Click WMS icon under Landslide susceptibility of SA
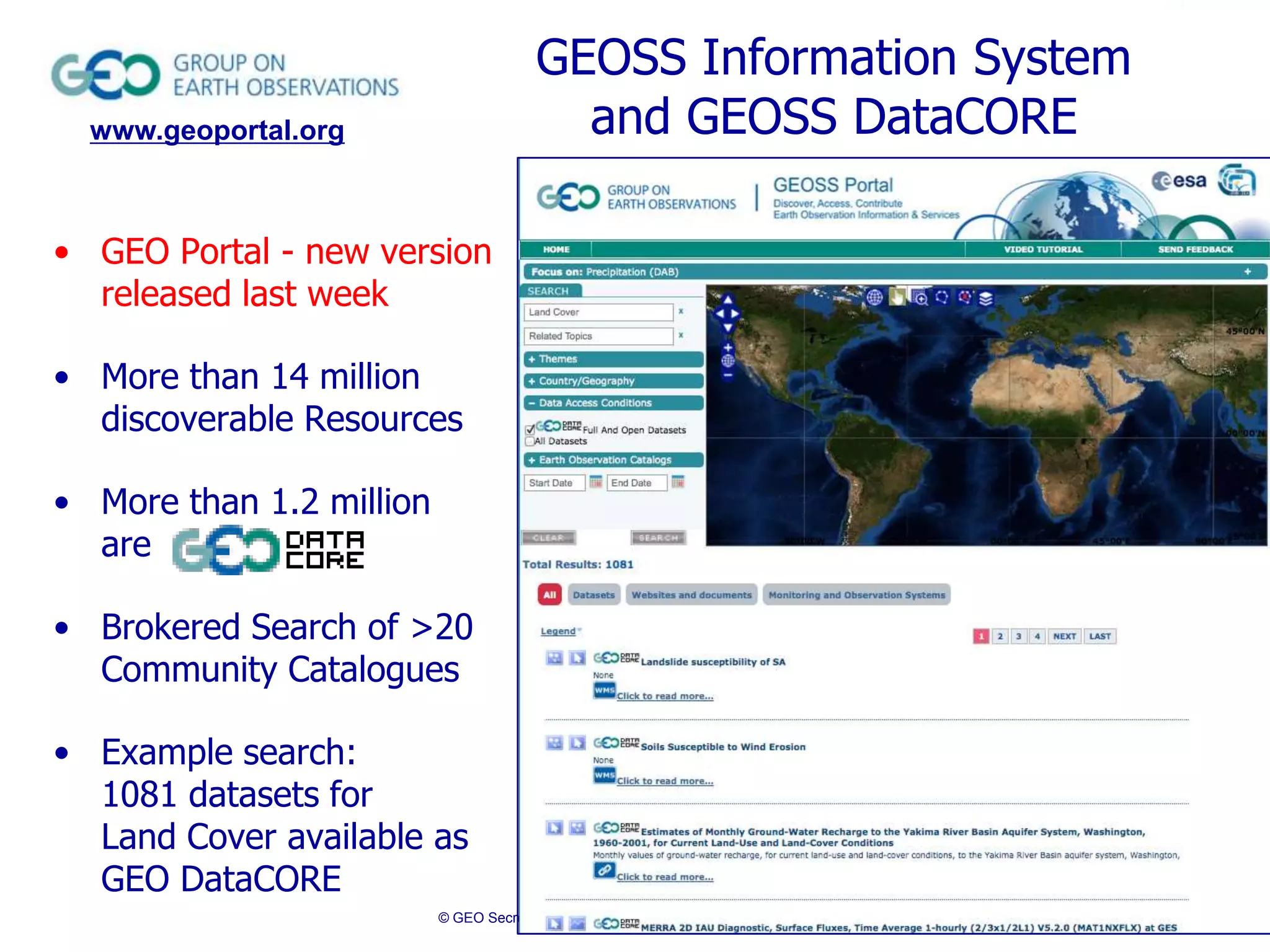 coord(604,690)
